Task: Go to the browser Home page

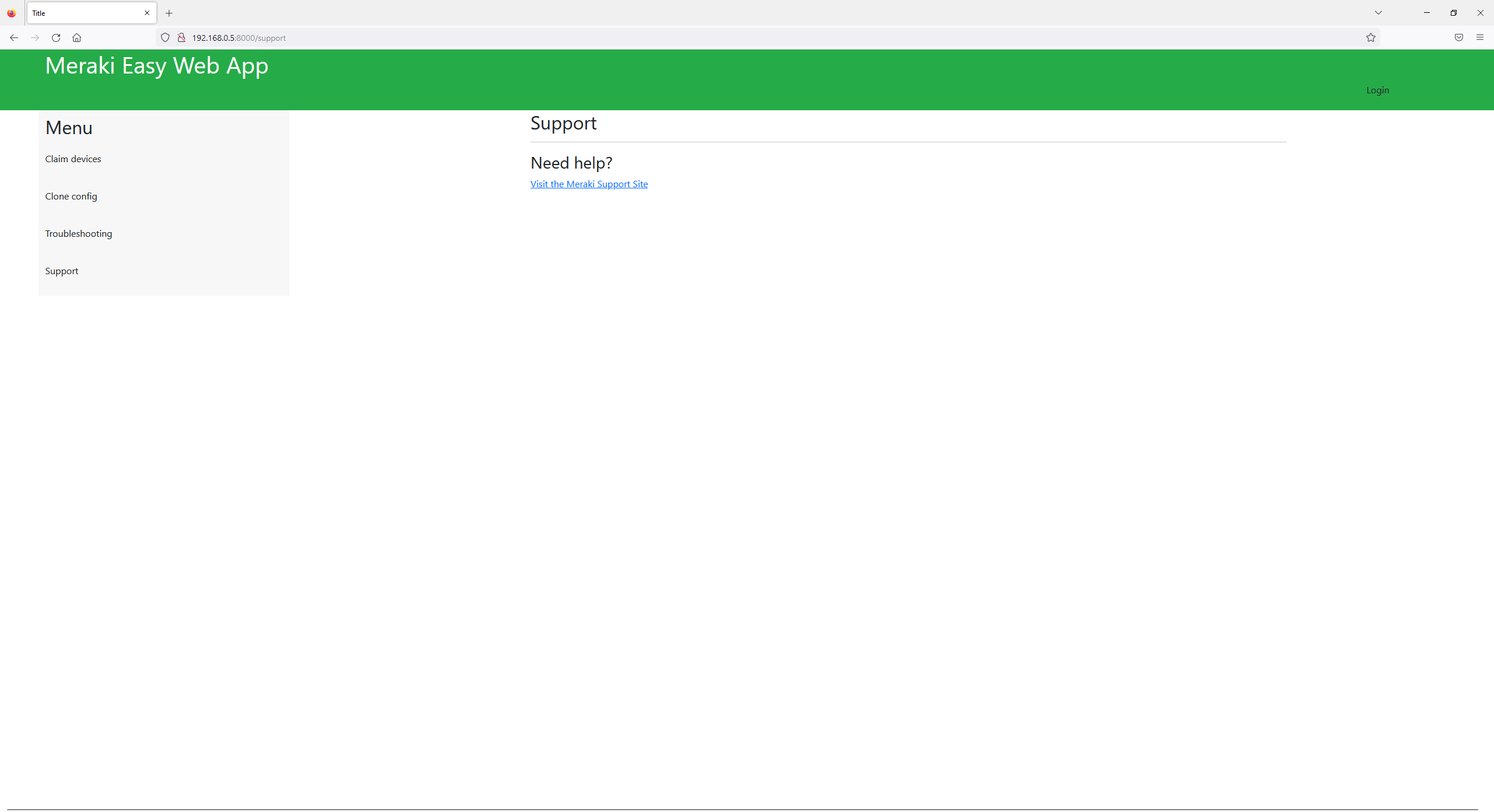Action: [76, 38]
